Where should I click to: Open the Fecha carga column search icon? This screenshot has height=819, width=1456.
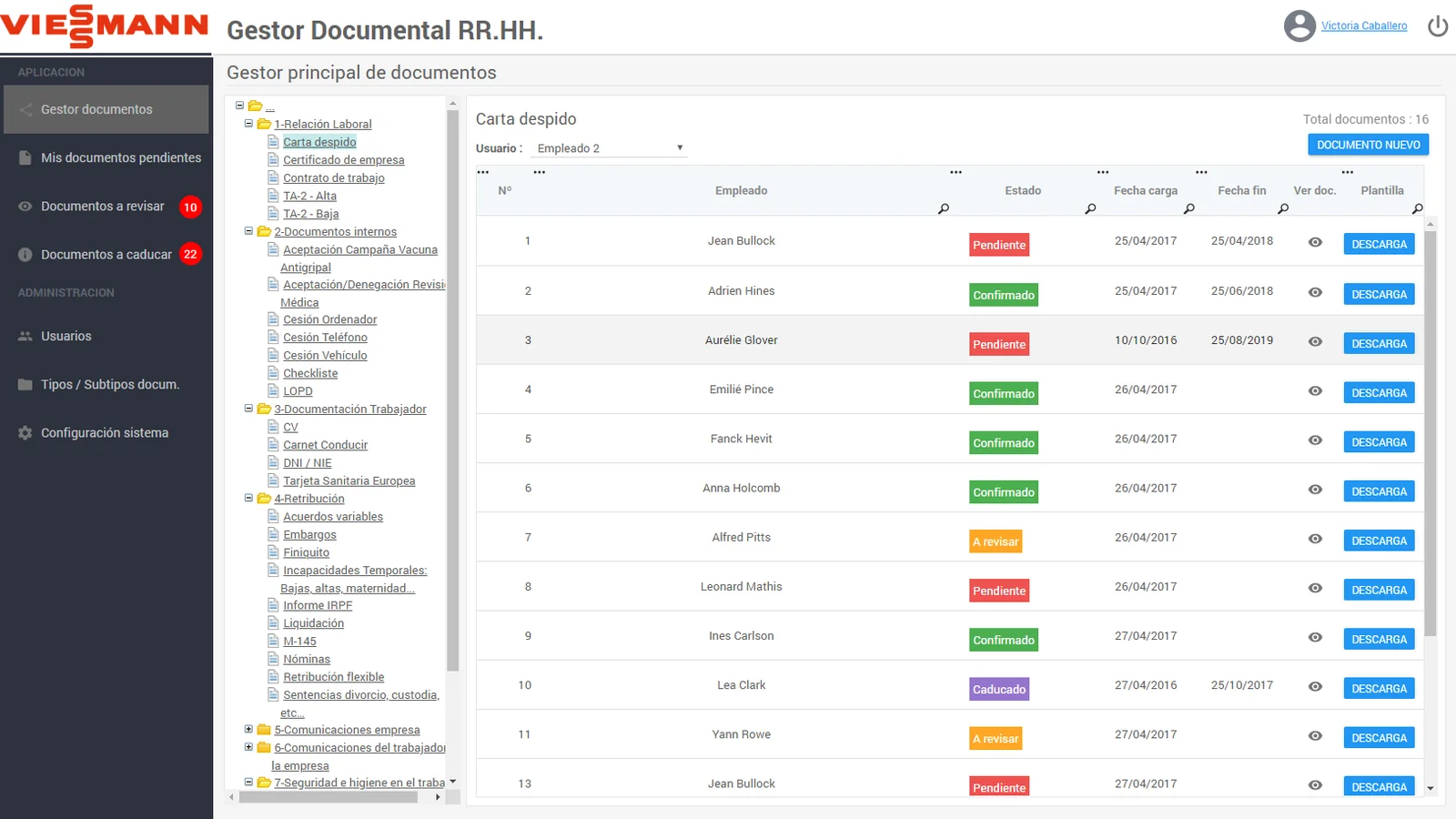pos(1188,209)
